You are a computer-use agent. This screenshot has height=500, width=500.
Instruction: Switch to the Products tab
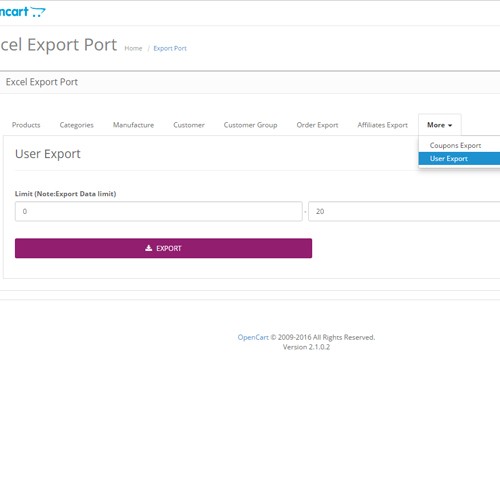[x=26, y=125]
